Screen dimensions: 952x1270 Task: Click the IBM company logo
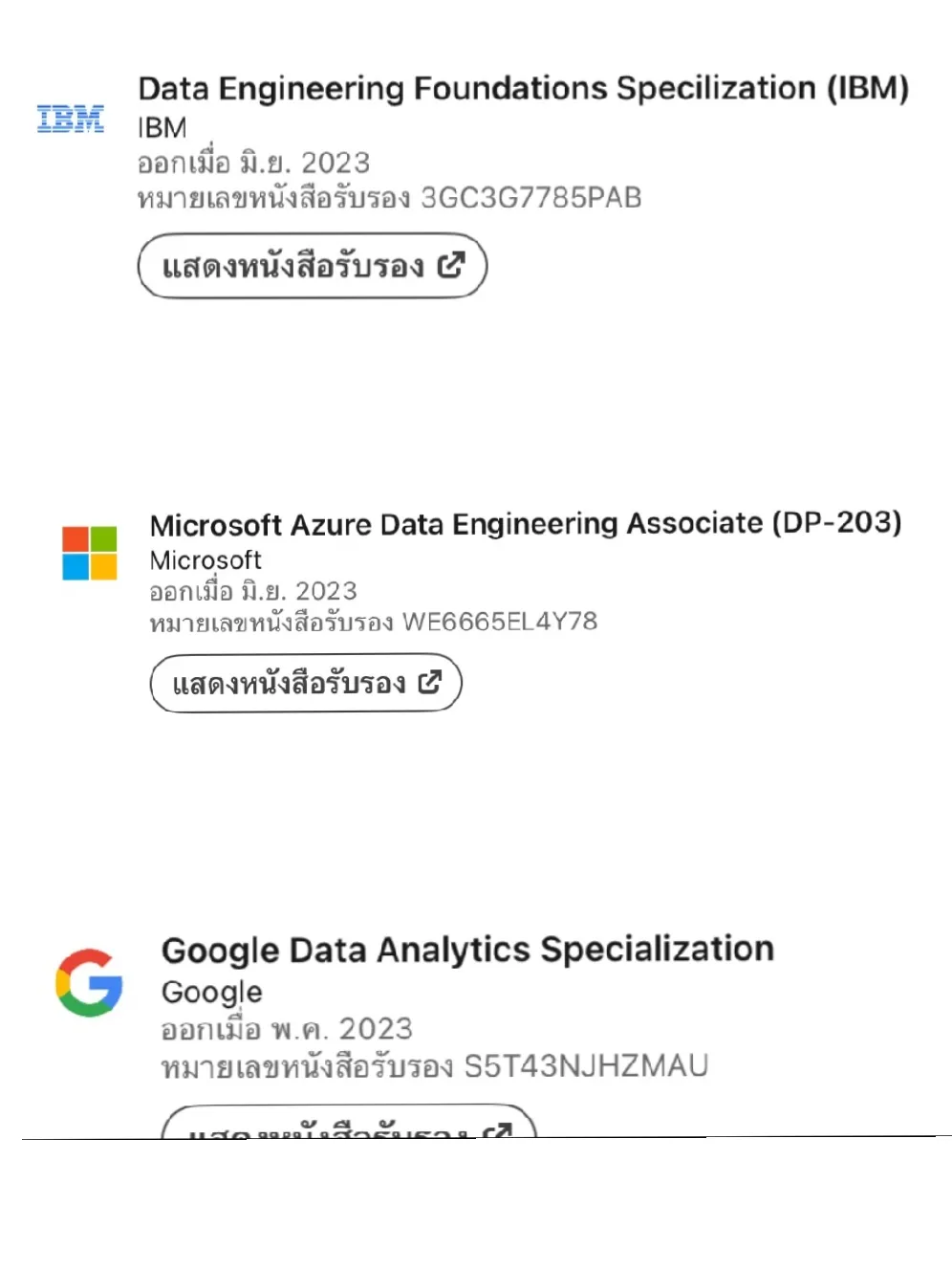[70, 119]
